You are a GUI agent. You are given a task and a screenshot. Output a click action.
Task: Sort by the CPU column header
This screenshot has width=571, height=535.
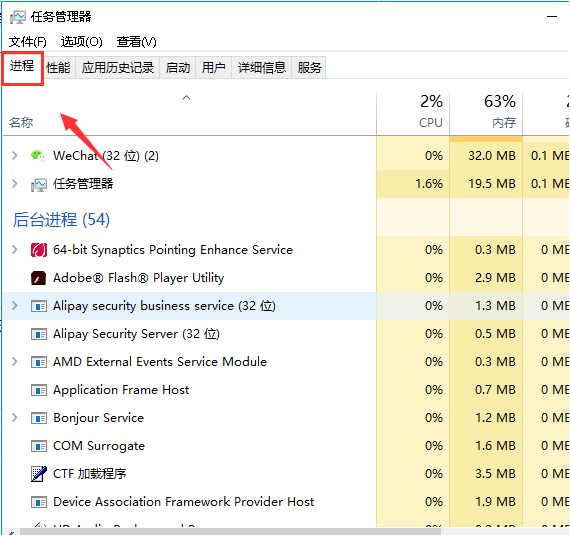[x=413, y=114]
